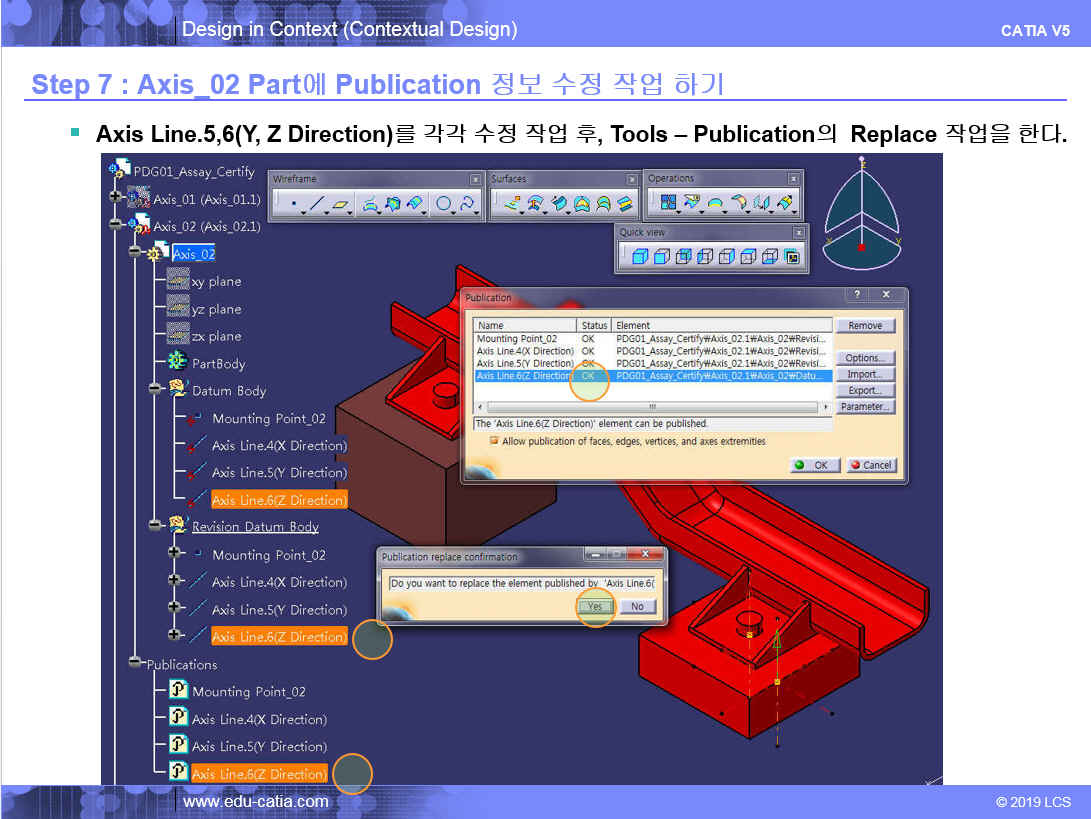The height and width of the screenshot is (819, 1091).
Task: Click the Plane tool in Wireframe toolbar
Action: tap(343, 204)
